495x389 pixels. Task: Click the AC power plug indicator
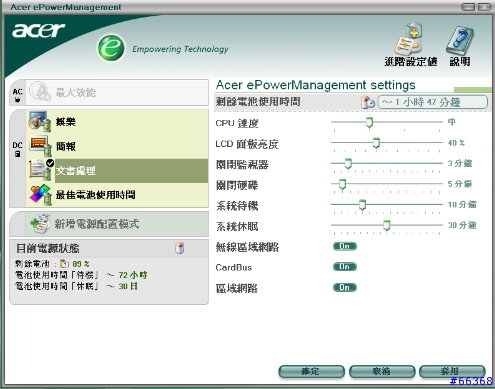pos(18,95)
